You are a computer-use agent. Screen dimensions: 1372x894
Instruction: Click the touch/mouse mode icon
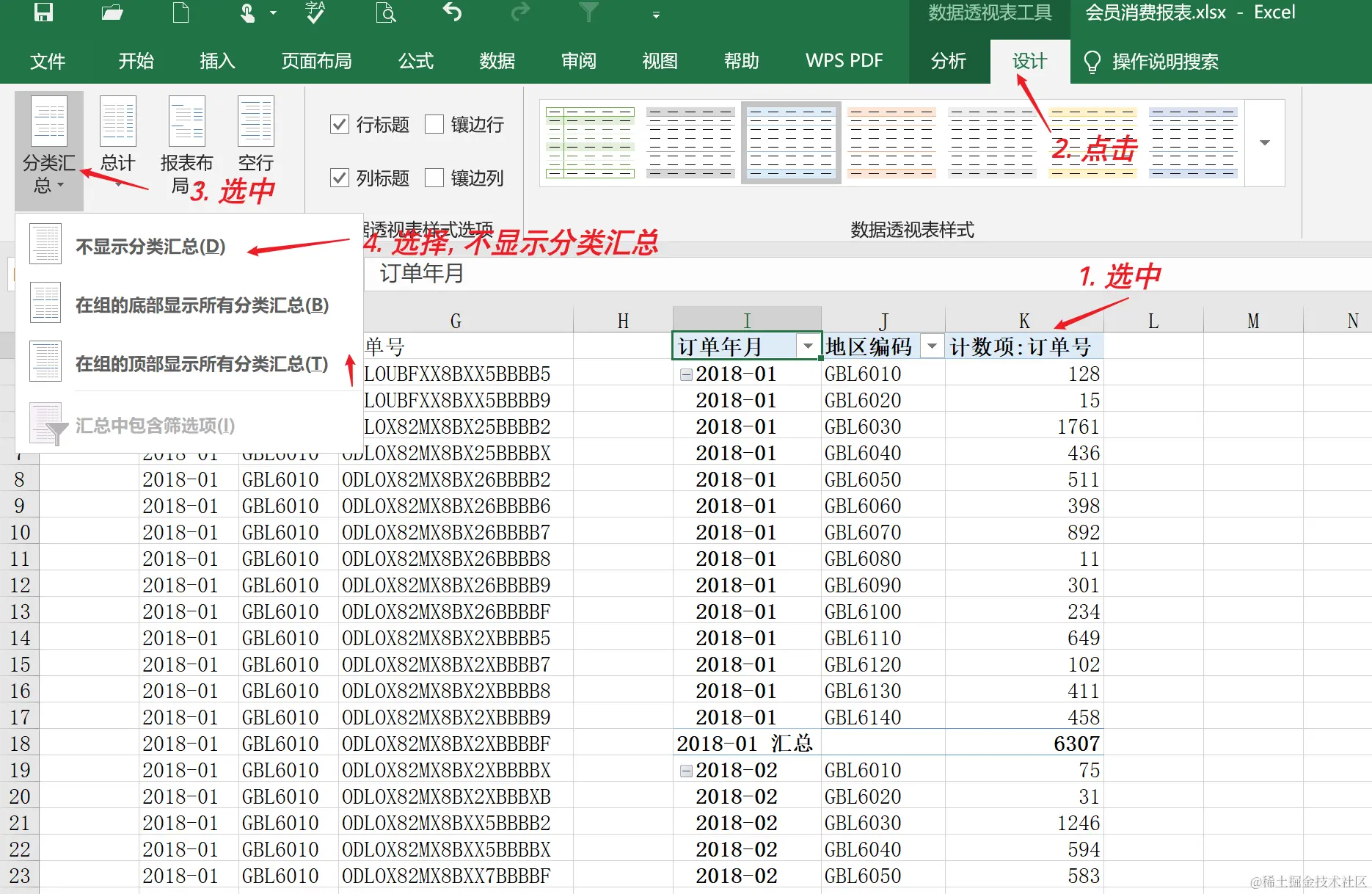[x=248, y=12]
